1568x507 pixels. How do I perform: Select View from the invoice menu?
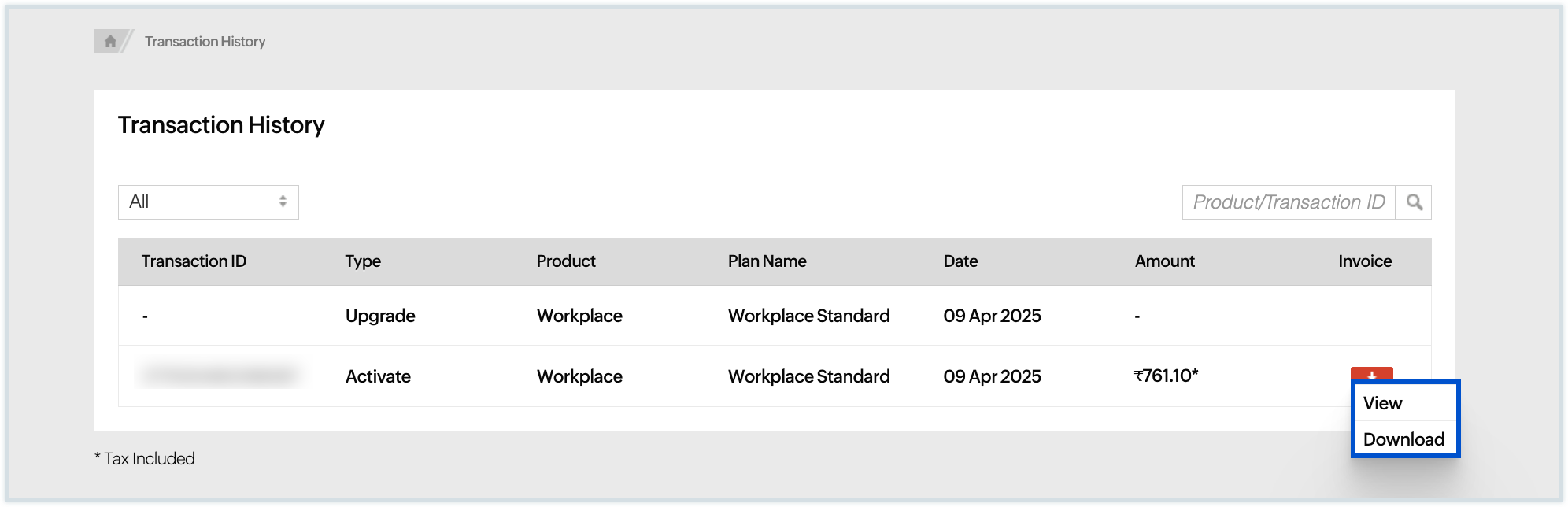[1382, 403]
